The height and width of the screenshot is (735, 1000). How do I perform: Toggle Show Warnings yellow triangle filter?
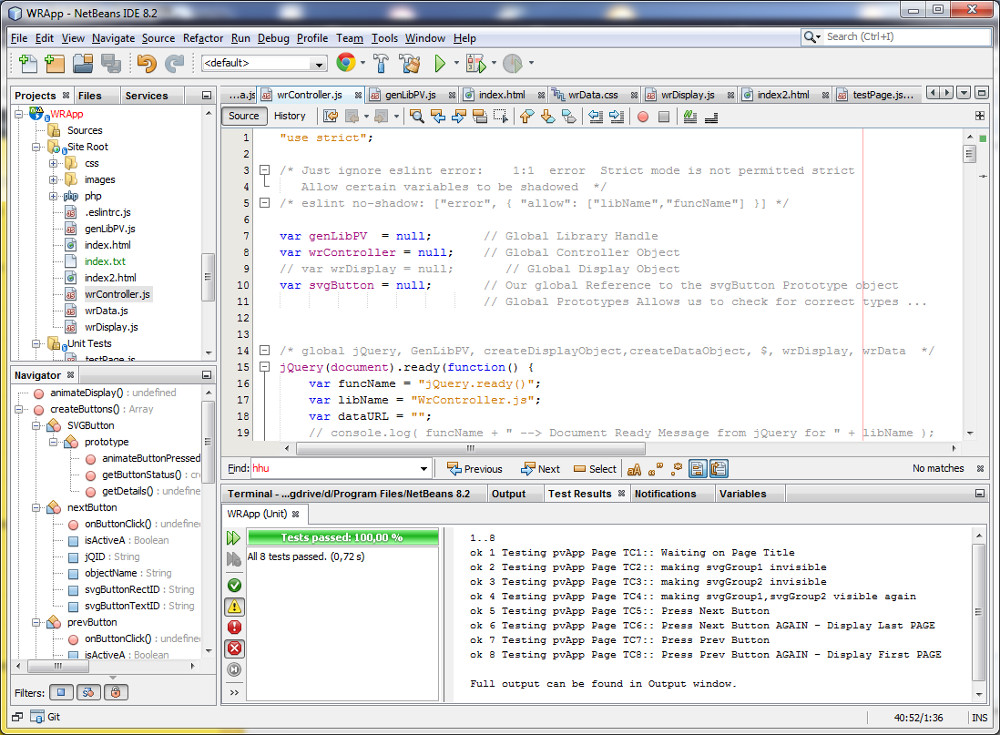pos(235,606)
